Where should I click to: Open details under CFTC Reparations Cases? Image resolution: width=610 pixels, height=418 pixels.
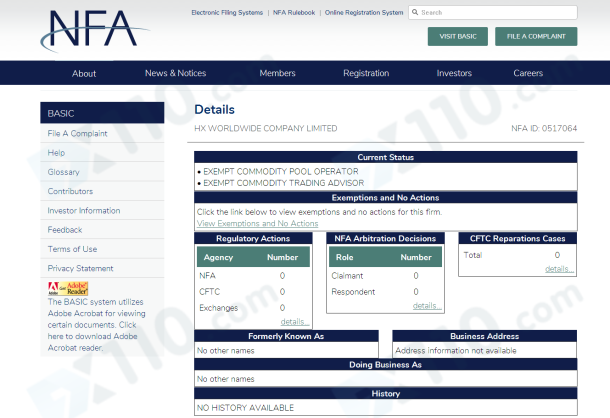(559, 269)
